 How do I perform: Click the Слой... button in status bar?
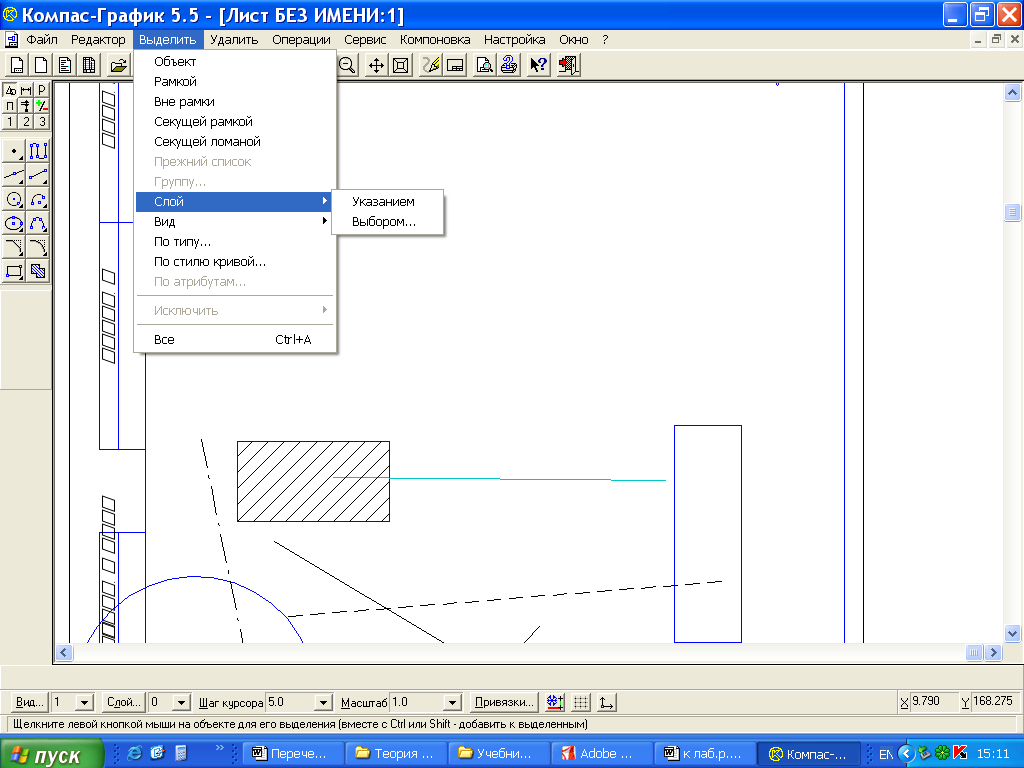pos(123,703)
